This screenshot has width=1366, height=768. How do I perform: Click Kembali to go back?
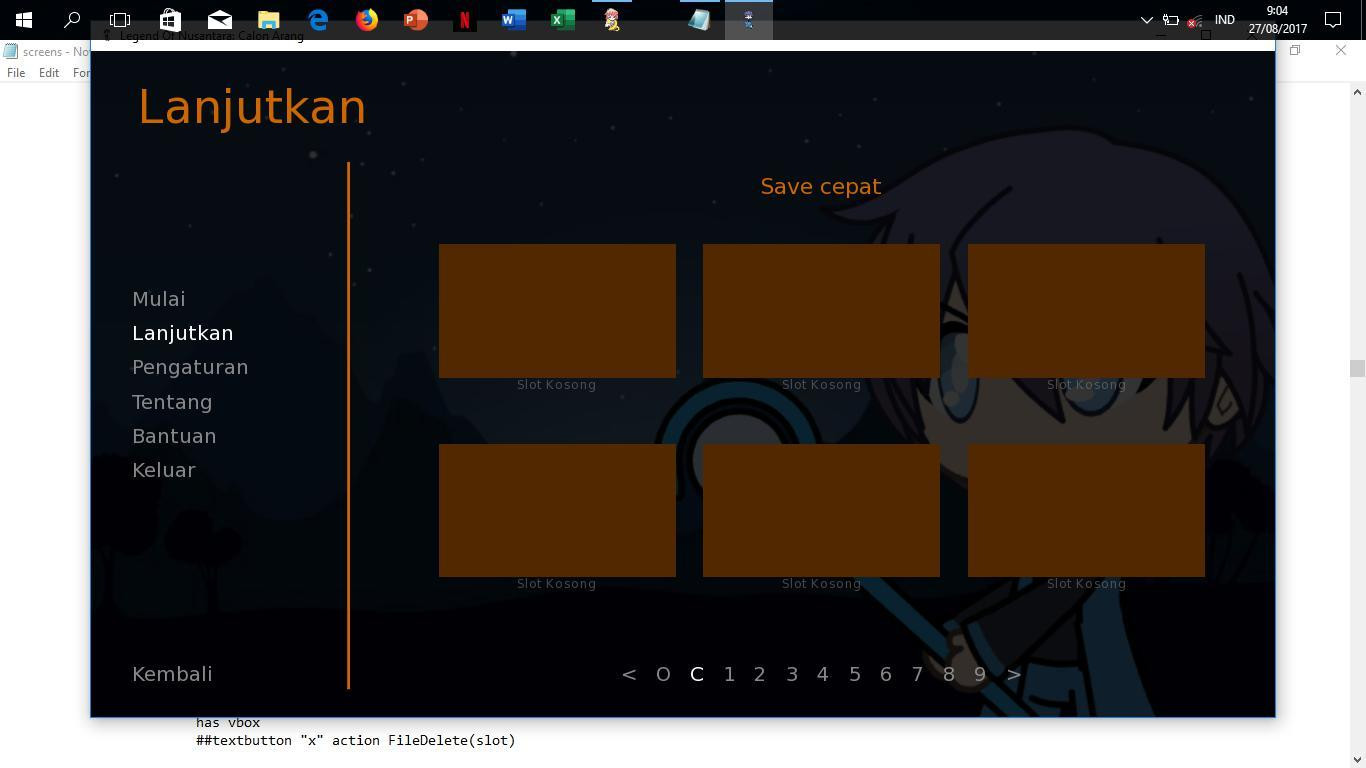click(x=172, y=674)
